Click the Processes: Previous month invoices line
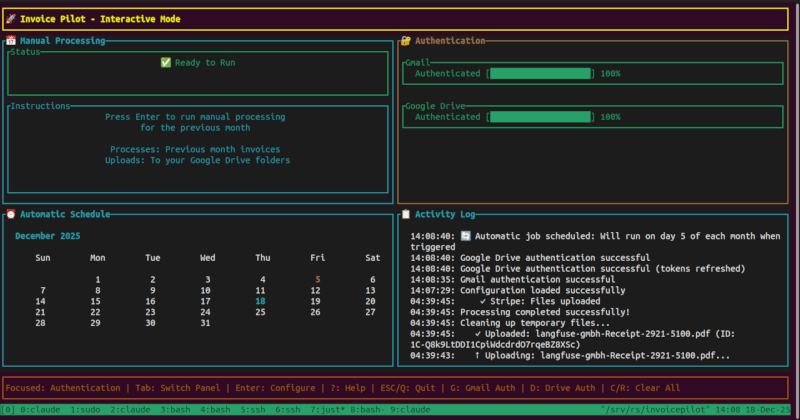This screenshot has width=800, height=420. point(195,150)
